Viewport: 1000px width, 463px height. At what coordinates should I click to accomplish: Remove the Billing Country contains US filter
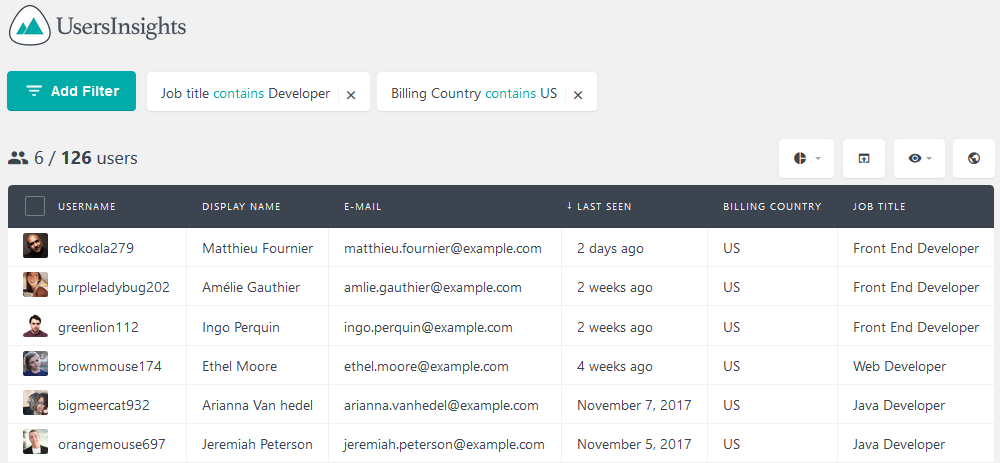[578, 95]
